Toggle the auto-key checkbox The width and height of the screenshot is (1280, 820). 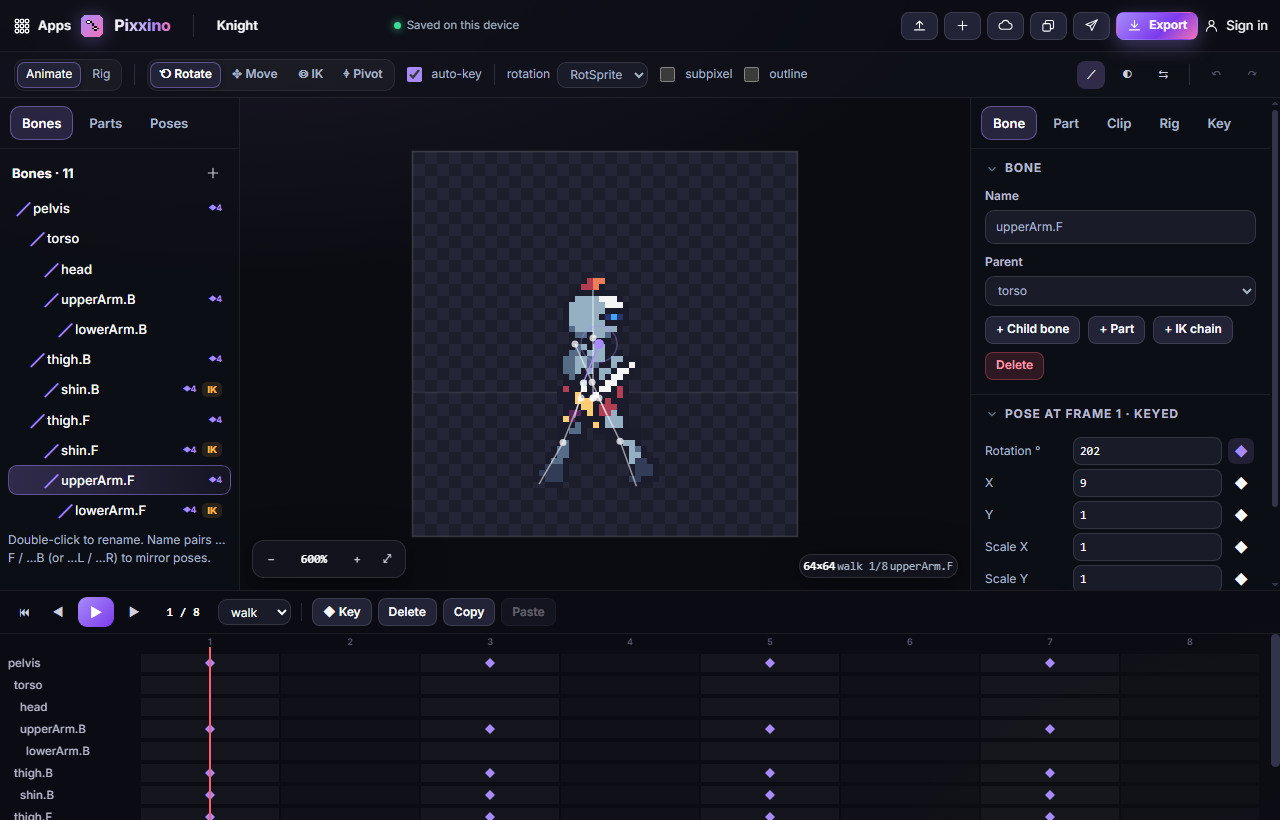415,74
